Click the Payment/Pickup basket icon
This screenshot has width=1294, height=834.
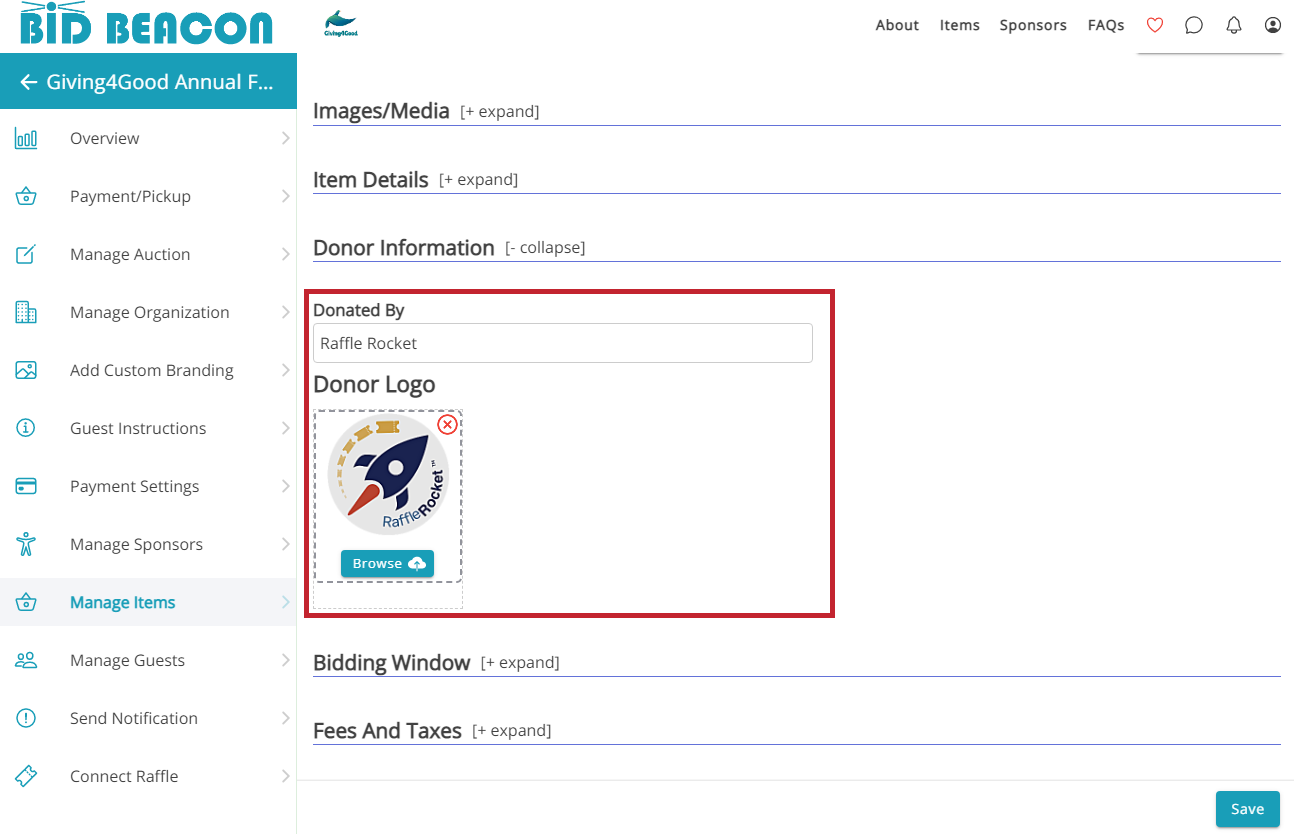(x=26, y=197)
